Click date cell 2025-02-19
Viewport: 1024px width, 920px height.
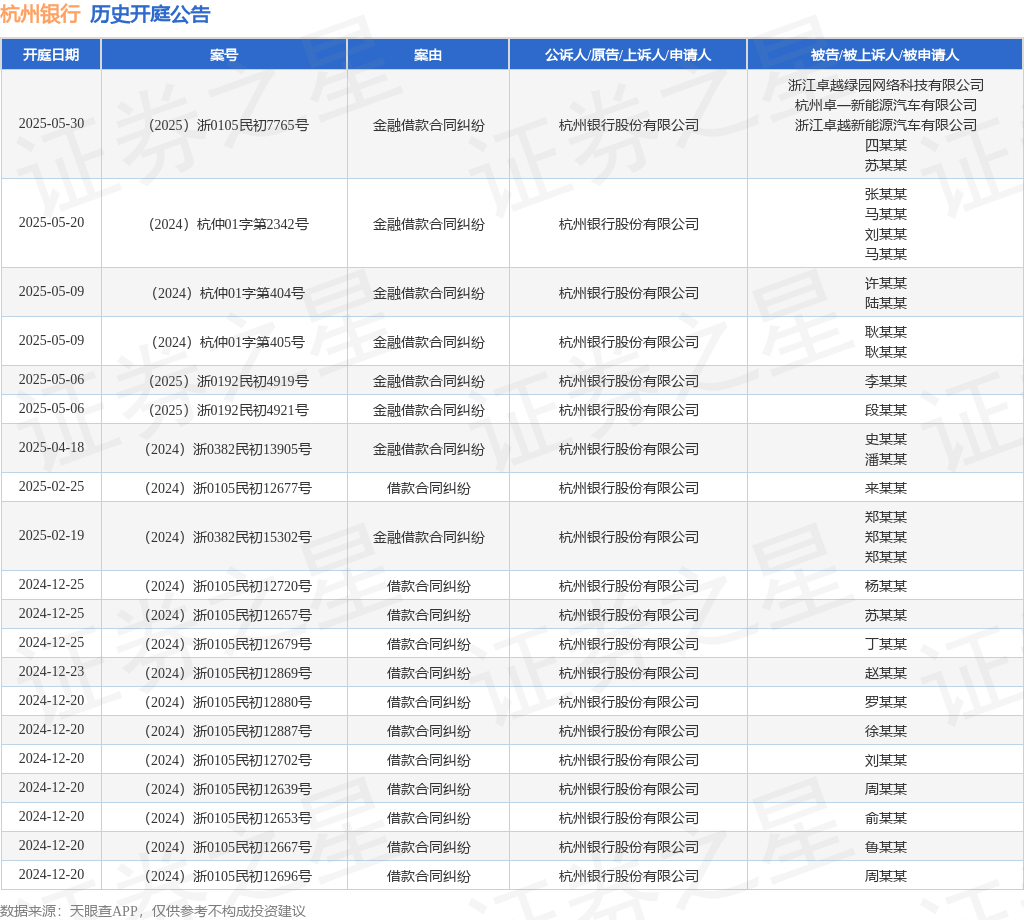[x=52, y=535]
